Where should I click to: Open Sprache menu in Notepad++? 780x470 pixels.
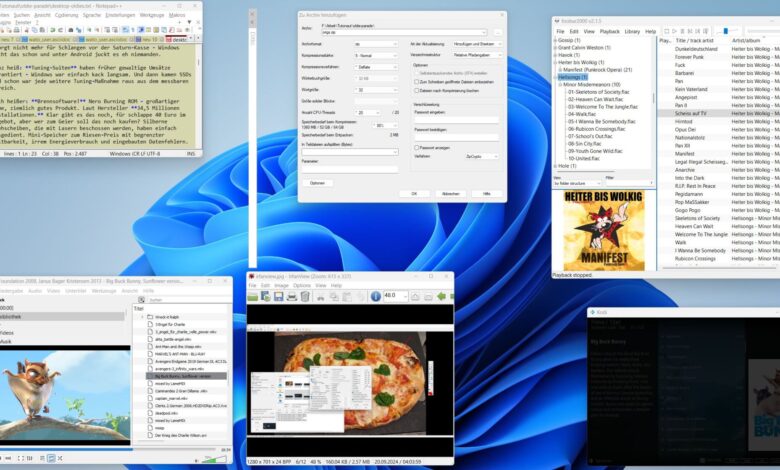point(92,15)
